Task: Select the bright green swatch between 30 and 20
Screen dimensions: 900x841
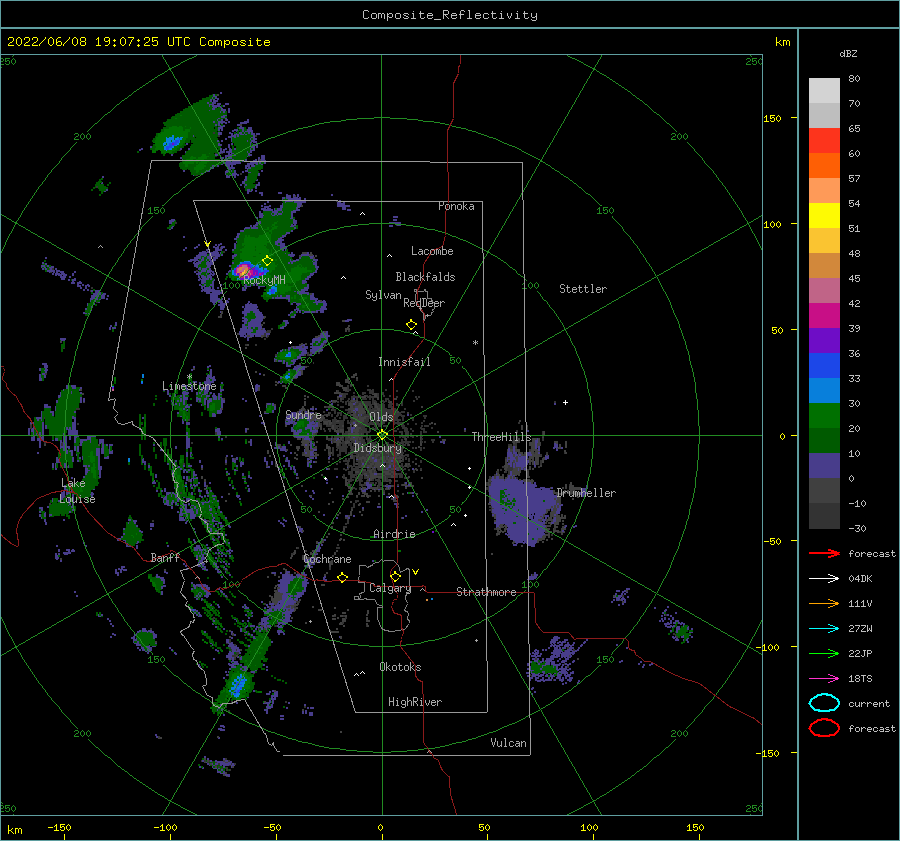Action: tap(824, 415)
